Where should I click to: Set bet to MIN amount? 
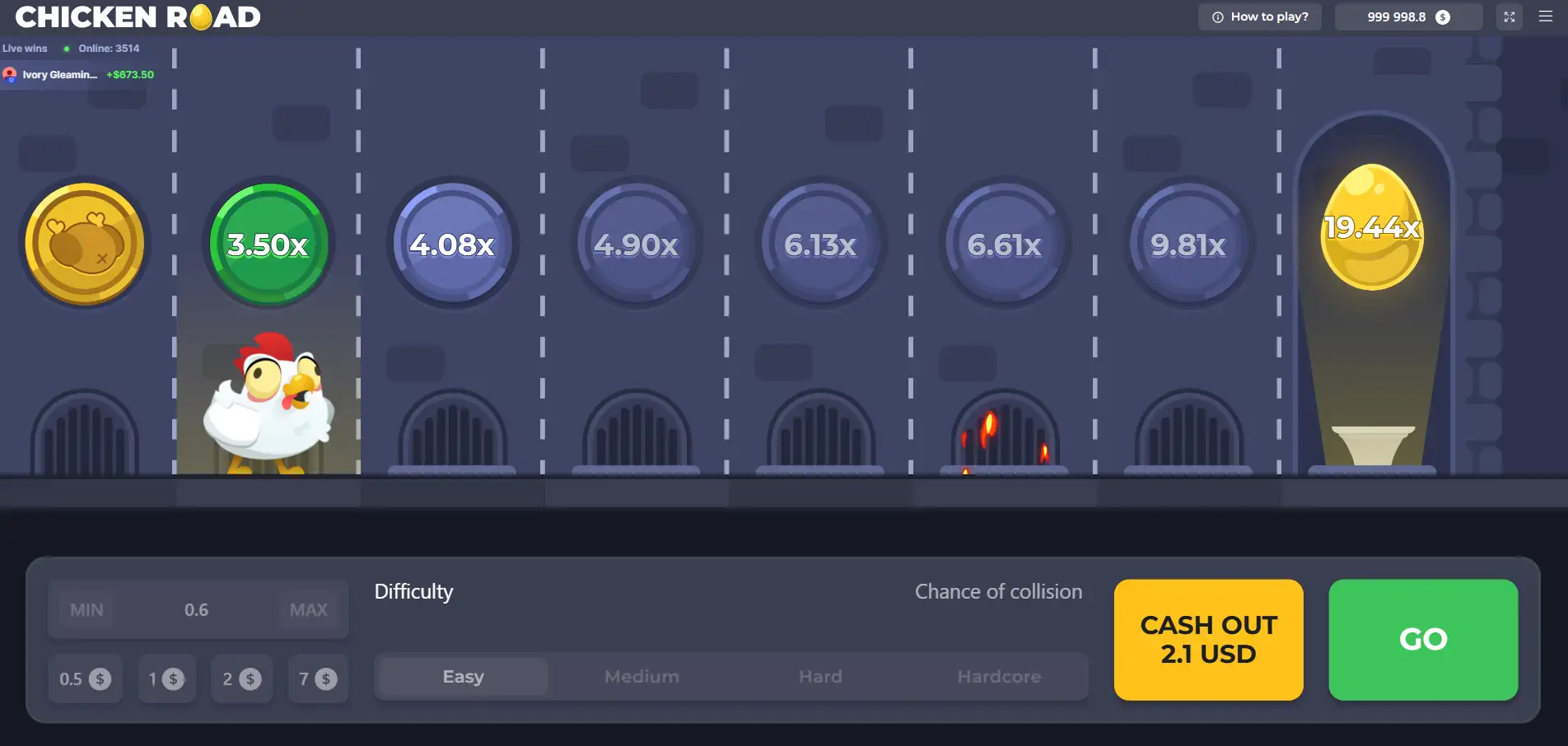tap(86, 610)
